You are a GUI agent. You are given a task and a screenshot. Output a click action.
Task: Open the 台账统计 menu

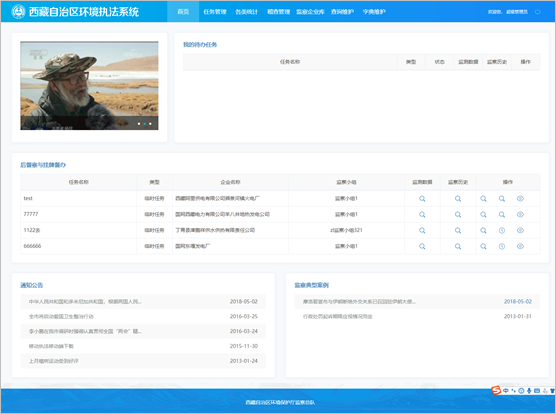246,12
